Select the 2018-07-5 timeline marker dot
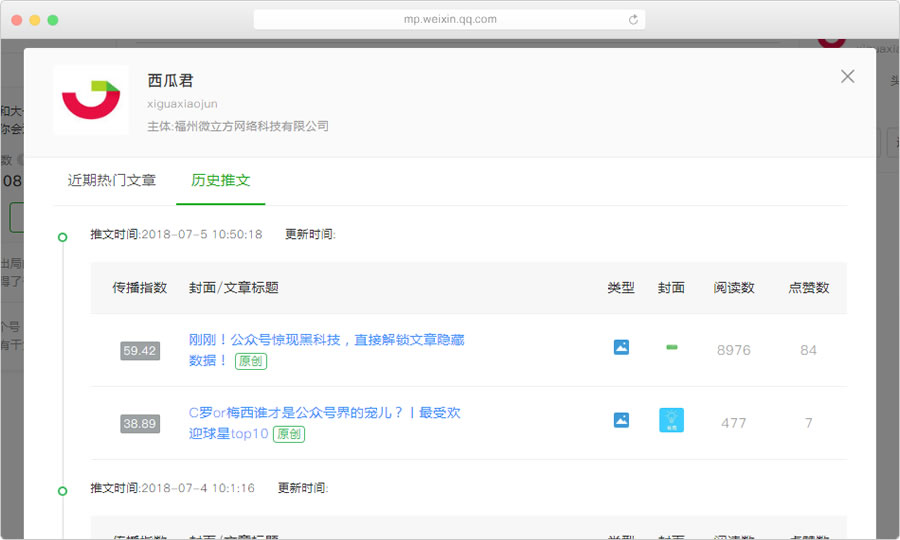 tap(63, 237)
